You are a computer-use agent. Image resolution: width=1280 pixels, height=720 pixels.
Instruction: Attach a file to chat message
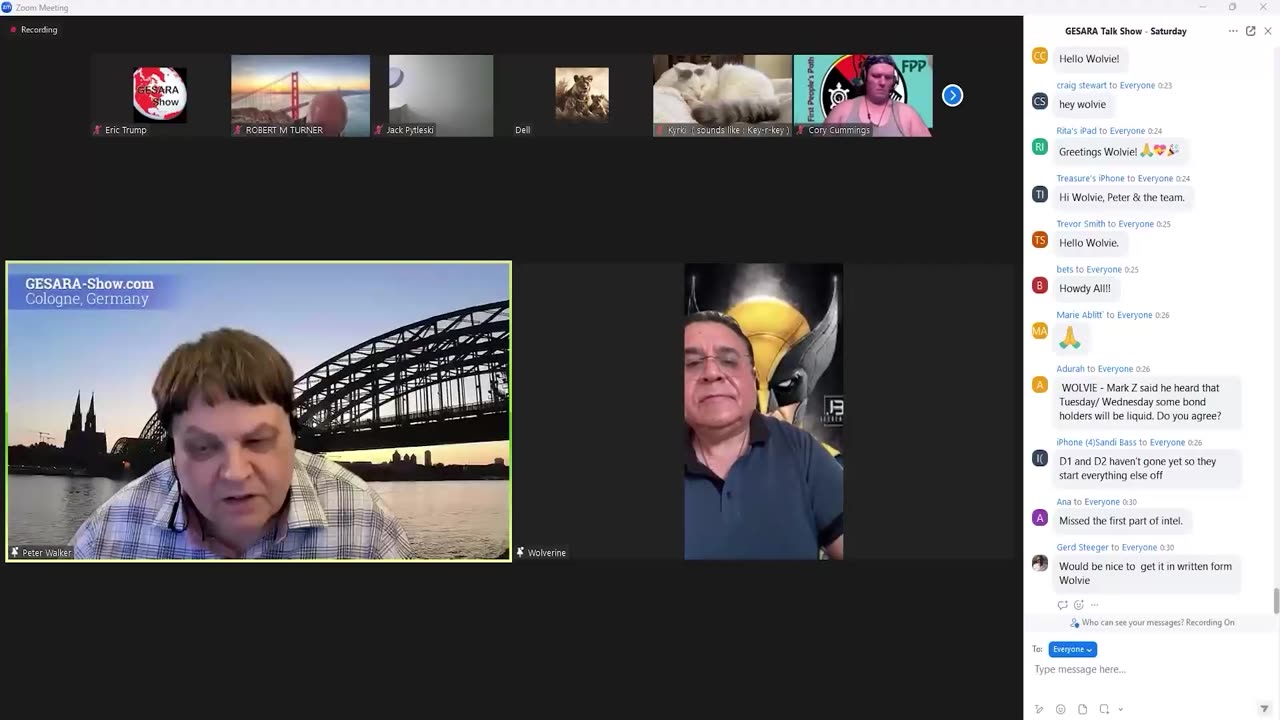[1081, 709]
